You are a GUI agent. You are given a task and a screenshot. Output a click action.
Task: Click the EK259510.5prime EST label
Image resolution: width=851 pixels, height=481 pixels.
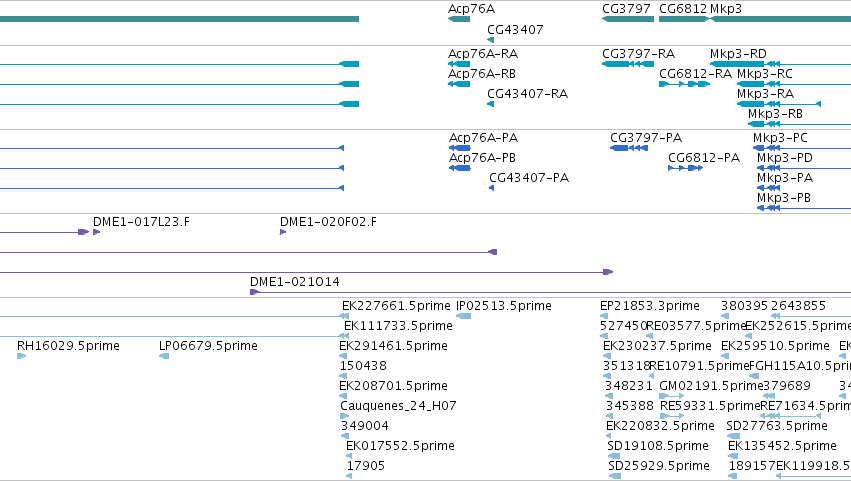click(x=775, y=346)
